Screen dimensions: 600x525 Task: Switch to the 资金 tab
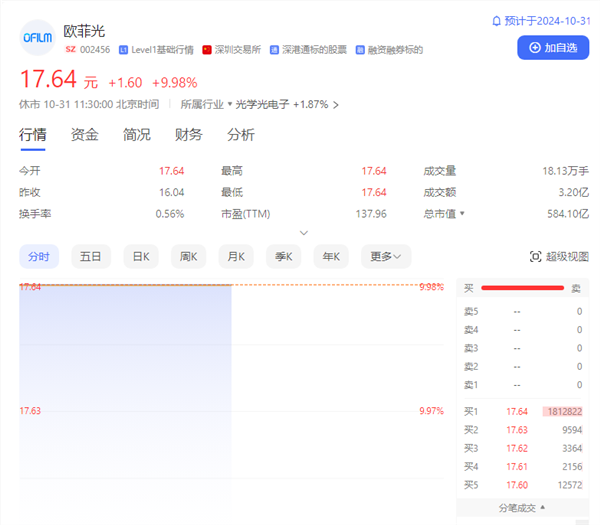click(85, 135)
